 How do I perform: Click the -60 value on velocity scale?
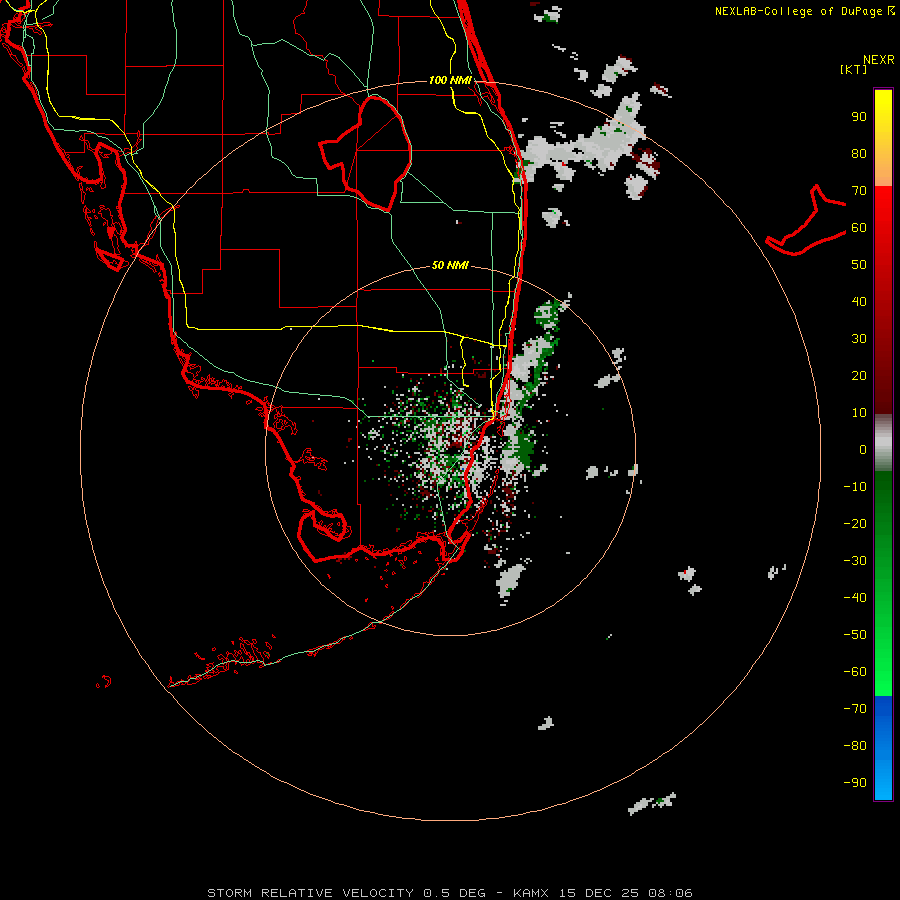pyautogui.click(x=855, y=672)
